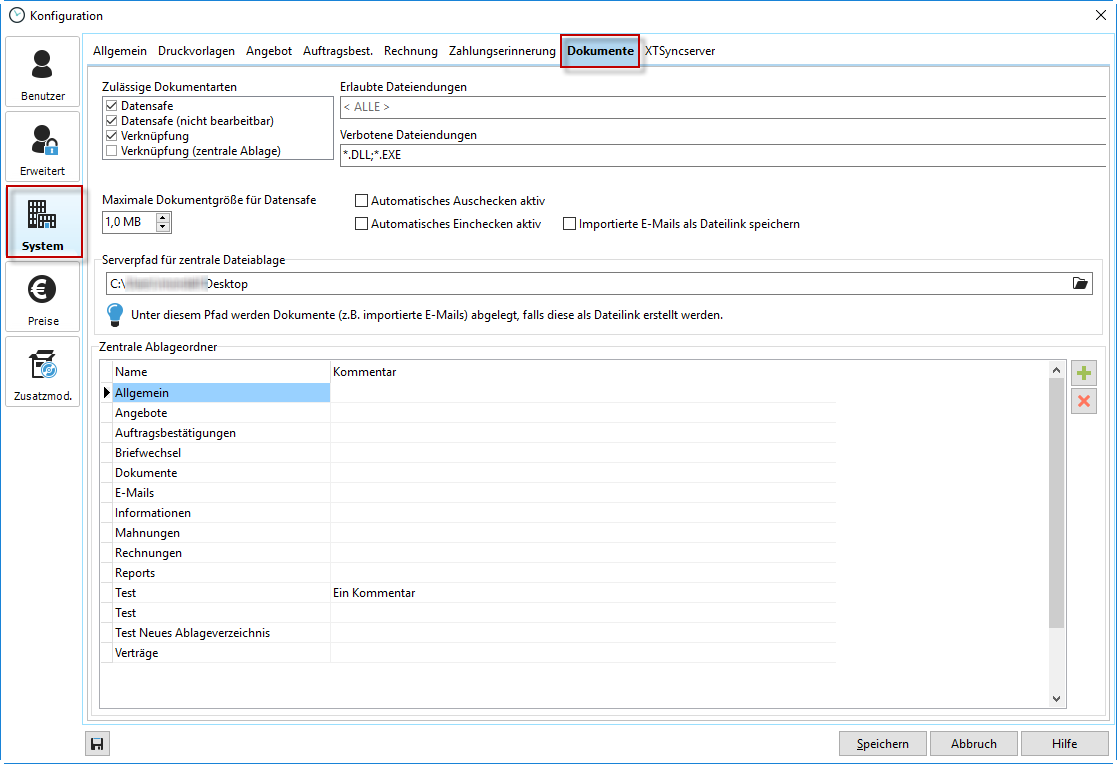The height and width of the screenshot is (764, 1117).
Task: Uncheck the Datensafe document type
Action: (x=112, y=105)
